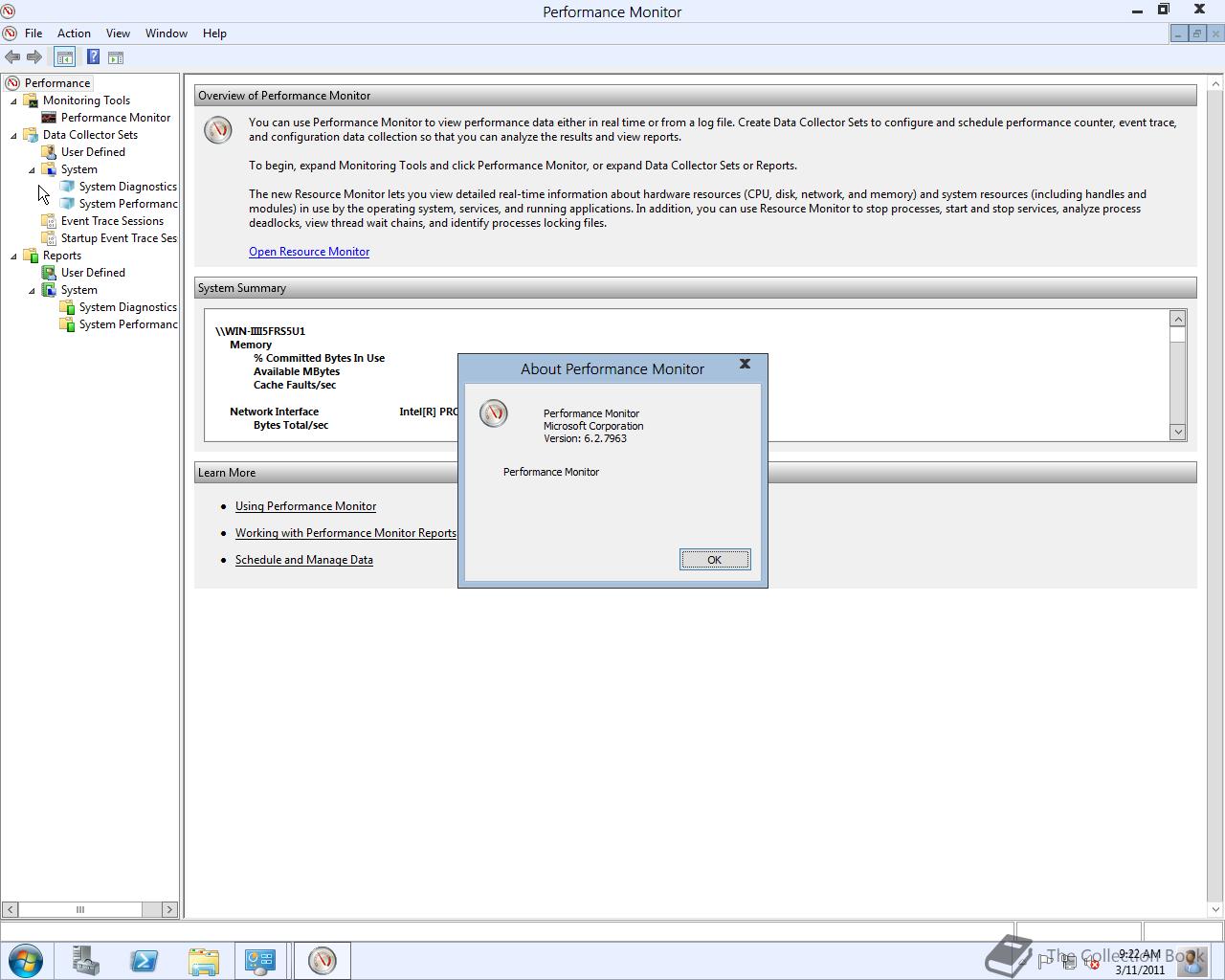Click Bytes Total/sec counter text
Viewport: 1225px width, 980px height.
(x=291, y=425)
